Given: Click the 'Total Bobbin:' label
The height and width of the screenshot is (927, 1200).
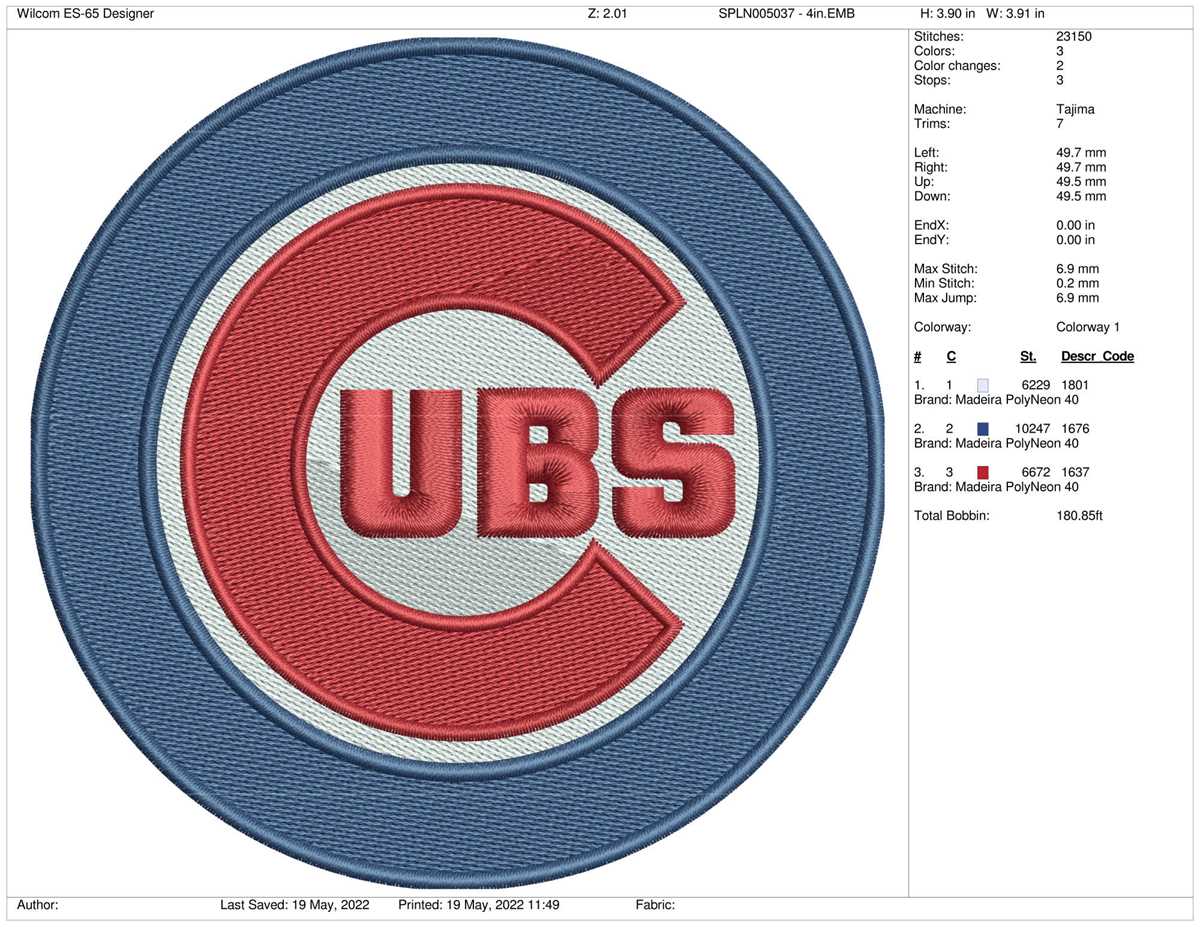Looking at the screenshot, I should click(951, 516).
